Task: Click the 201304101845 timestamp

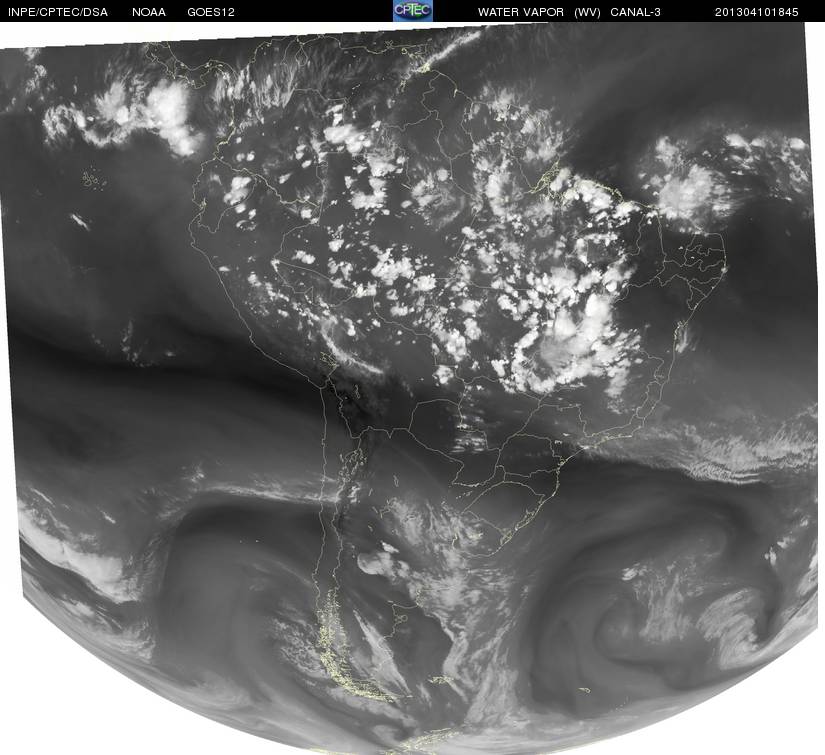Action: coord(757,12)
